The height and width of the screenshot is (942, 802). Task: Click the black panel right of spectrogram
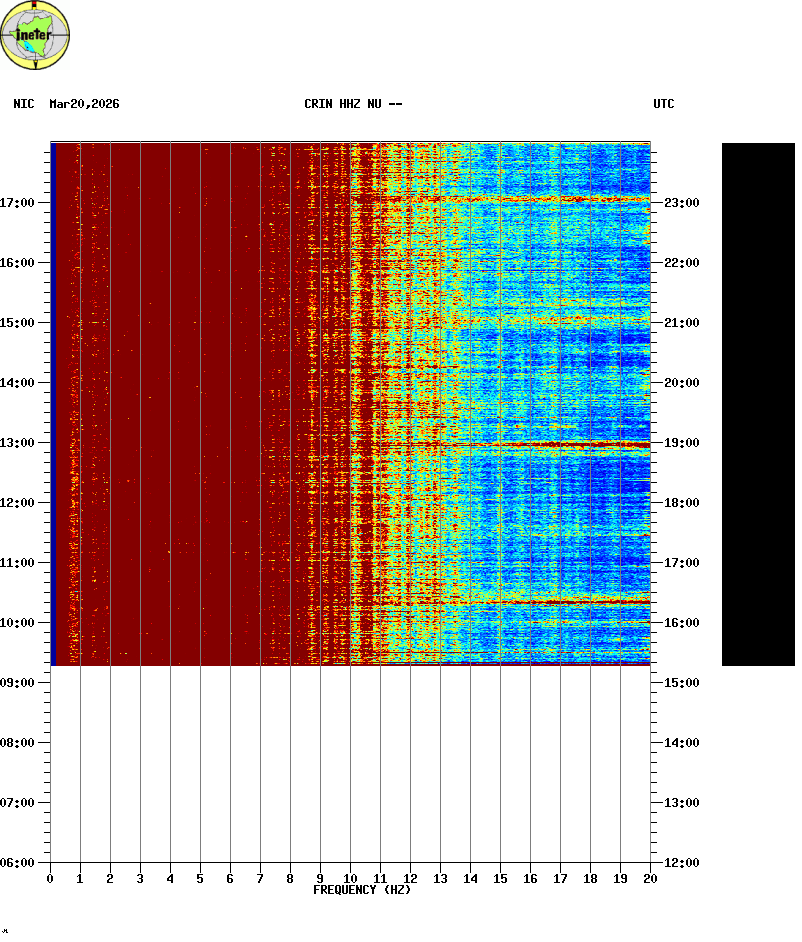(758, 404)
